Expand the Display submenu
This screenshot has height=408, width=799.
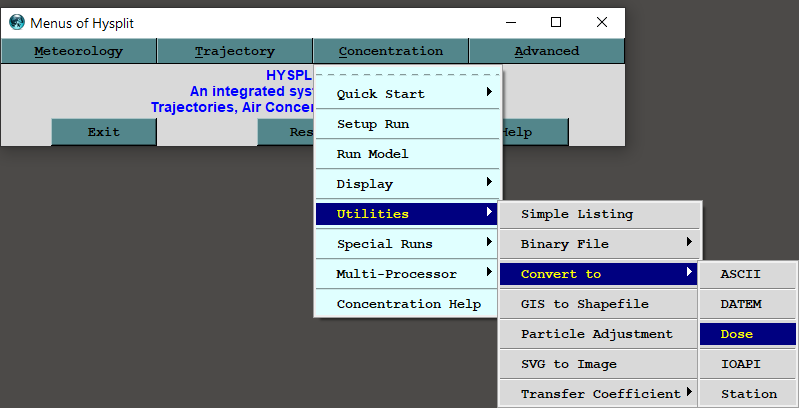[408, 184]
